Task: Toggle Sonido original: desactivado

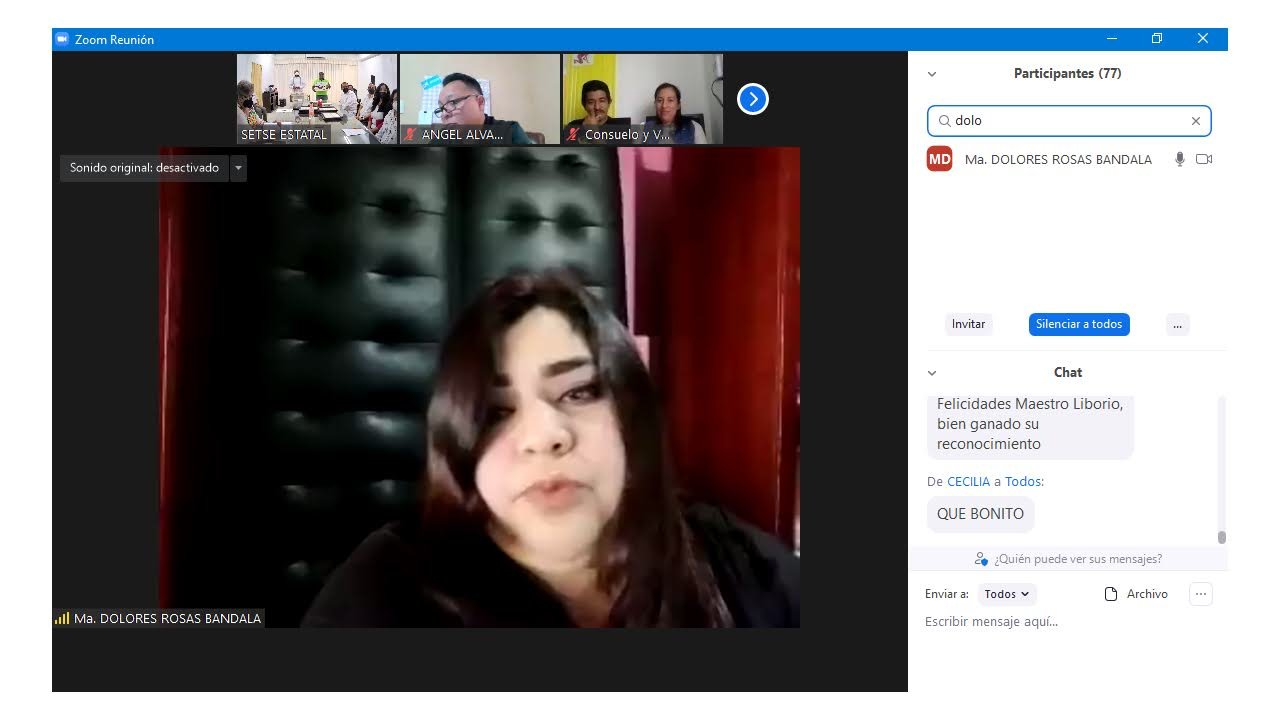Action: 144,168
